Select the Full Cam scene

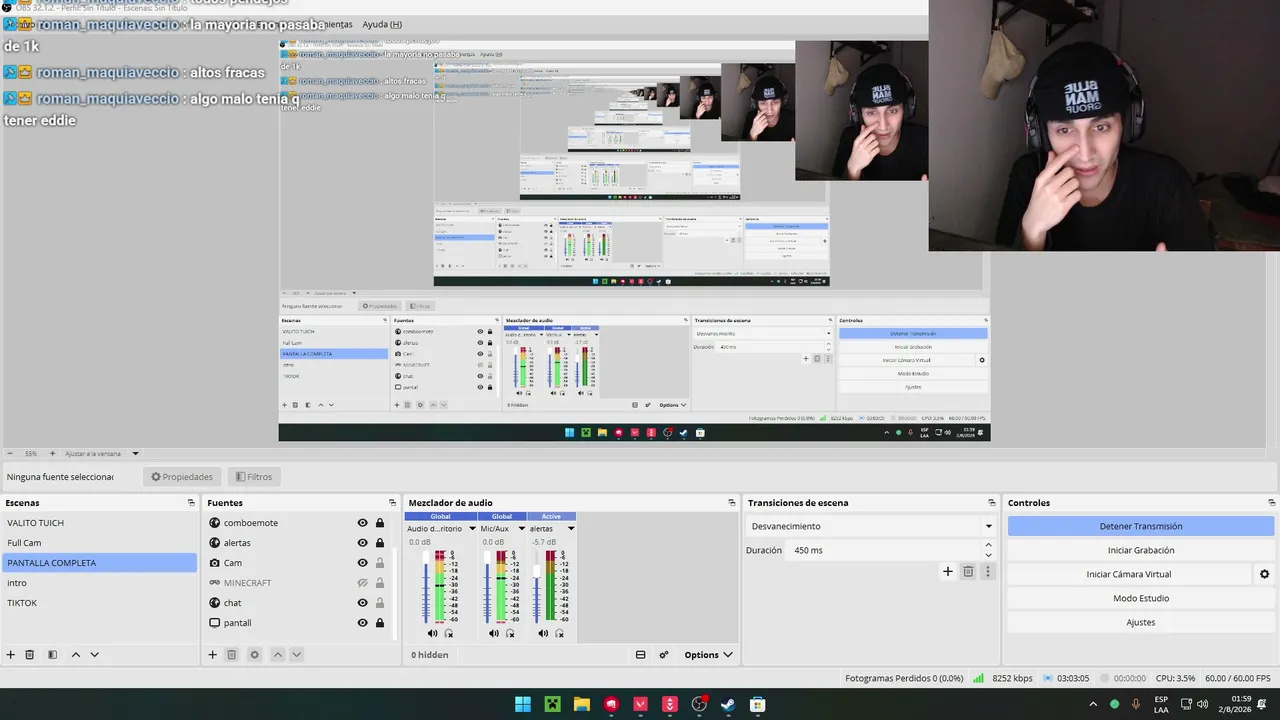coord(99,543)
